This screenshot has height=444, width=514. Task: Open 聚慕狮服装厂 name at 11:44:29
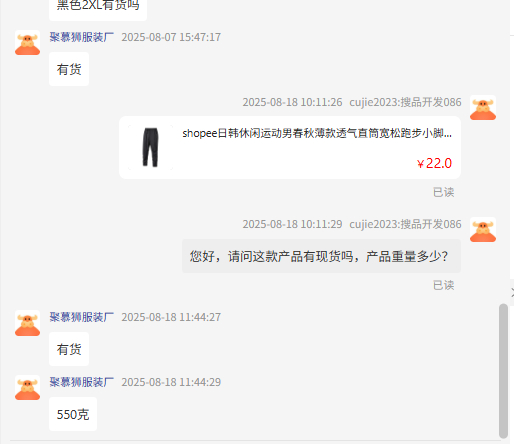82,382
